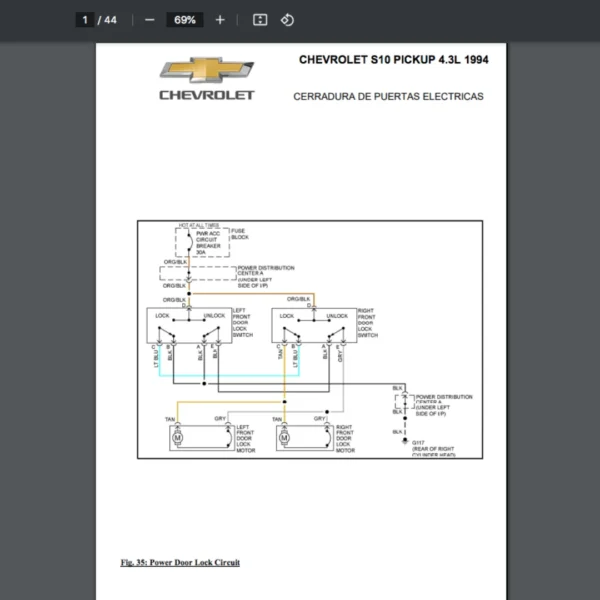Zoom in with the plus icon

pos(220,20)
